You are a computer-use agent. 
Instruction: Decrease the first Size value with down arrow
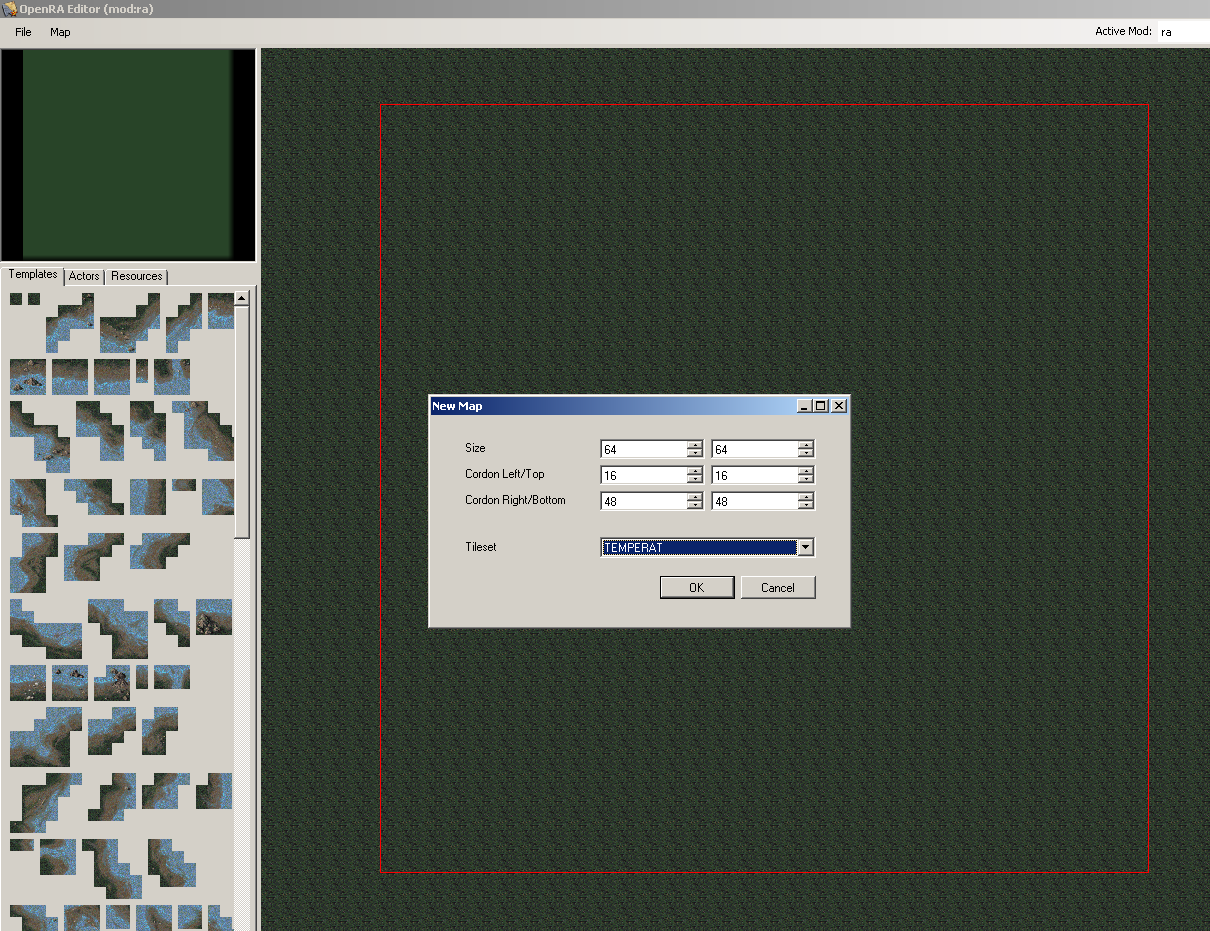695,453
